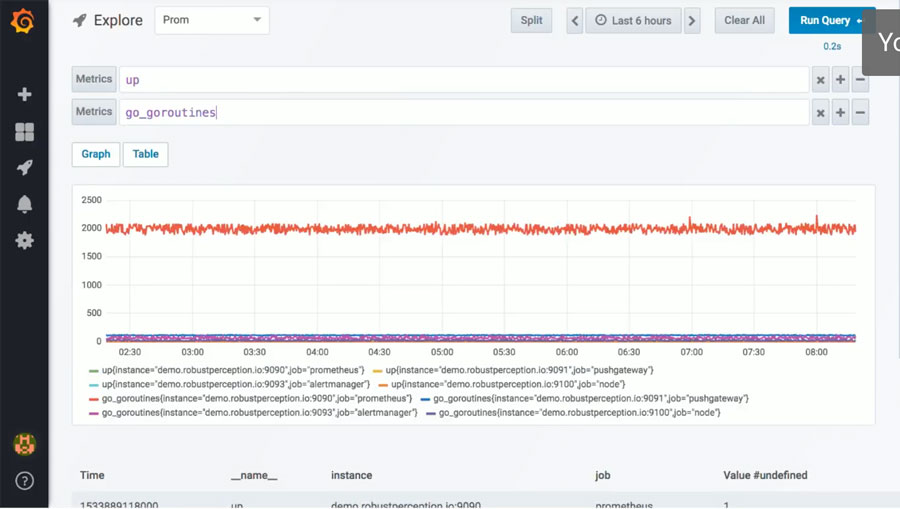Remove the 'up' query row
The height and width of the screenshot is (509, 900).
tap(860, 80)
